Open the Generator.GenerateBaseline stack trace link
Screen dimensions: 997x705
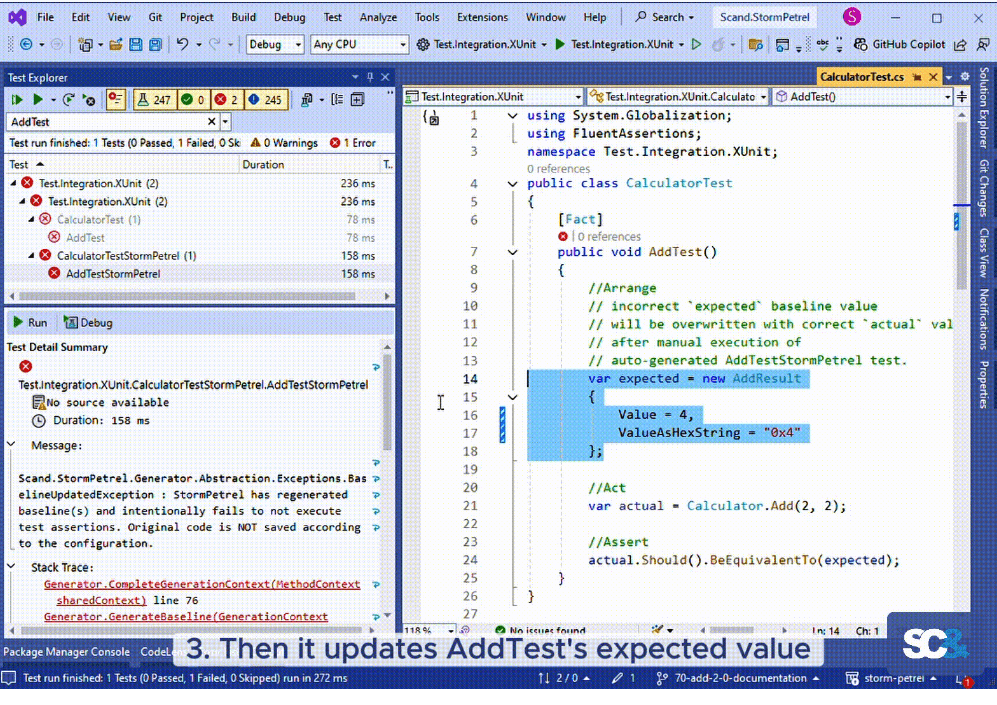[186, 617]
